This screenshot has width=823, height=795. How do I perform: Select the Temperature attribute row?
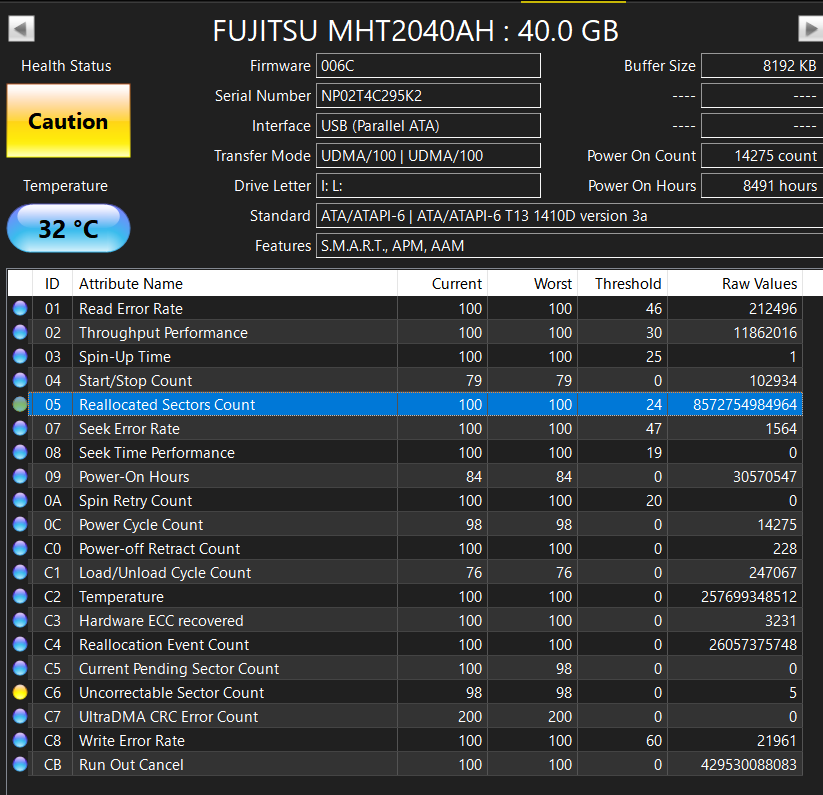[121, 596]
